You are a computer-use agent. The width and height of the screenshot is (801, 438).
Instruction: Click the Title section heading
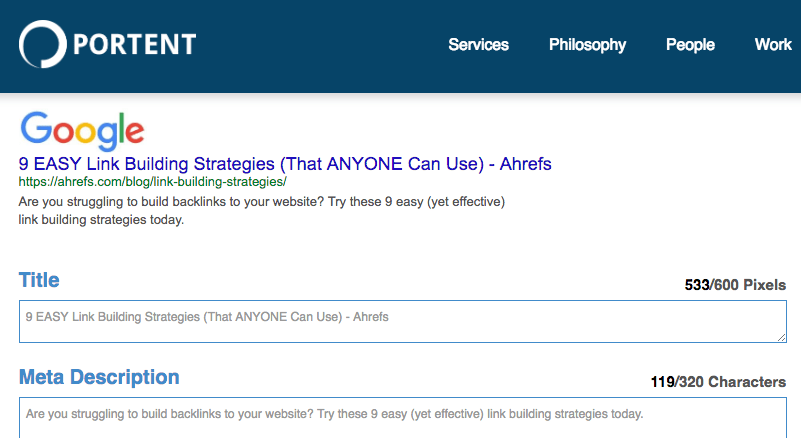[39, 280]
